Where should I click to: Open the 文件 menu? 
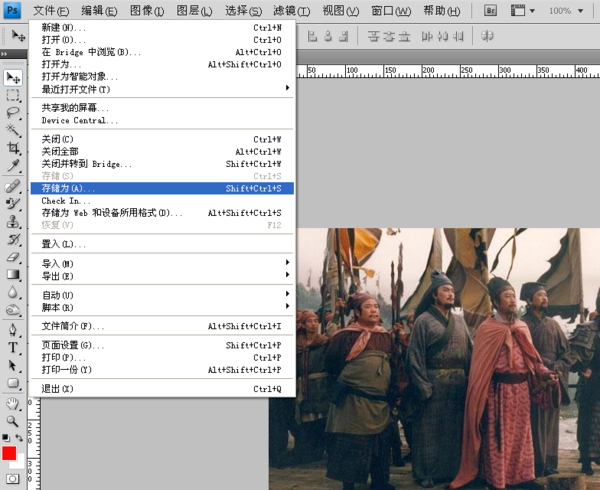(51, 11)
